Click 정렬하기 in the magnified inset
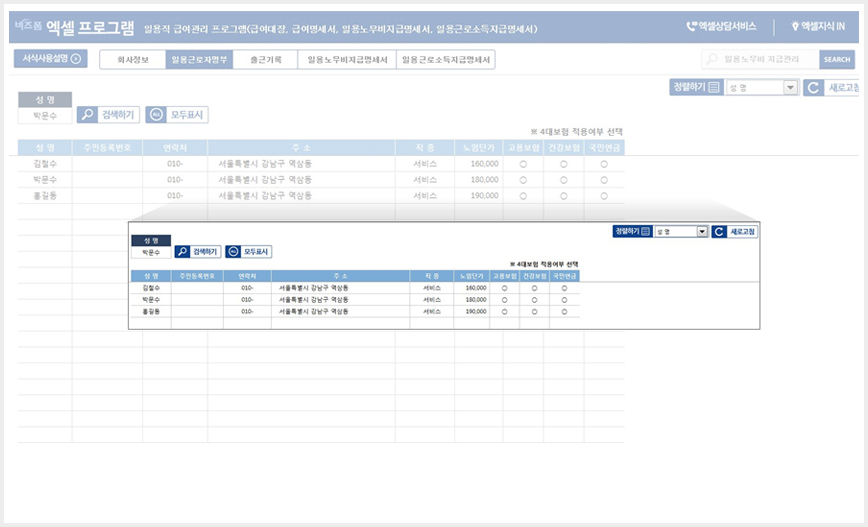The image size is (868, 527). pyautogui.click(x=632, y=231)
